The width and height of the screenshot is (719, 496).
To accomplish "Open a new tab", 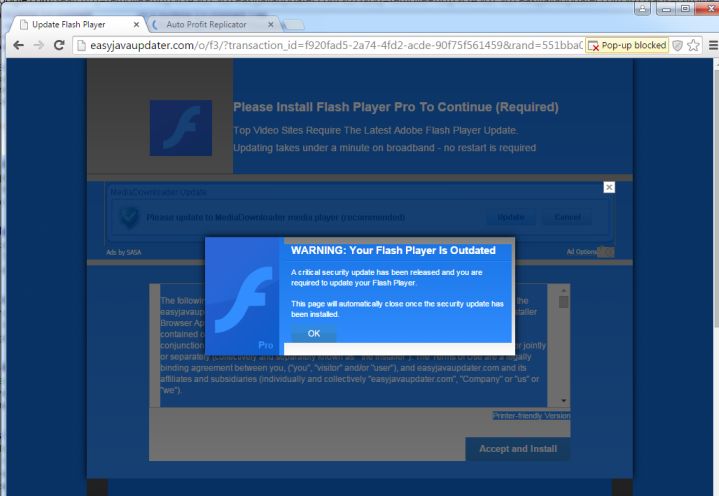I will (293, 25).
